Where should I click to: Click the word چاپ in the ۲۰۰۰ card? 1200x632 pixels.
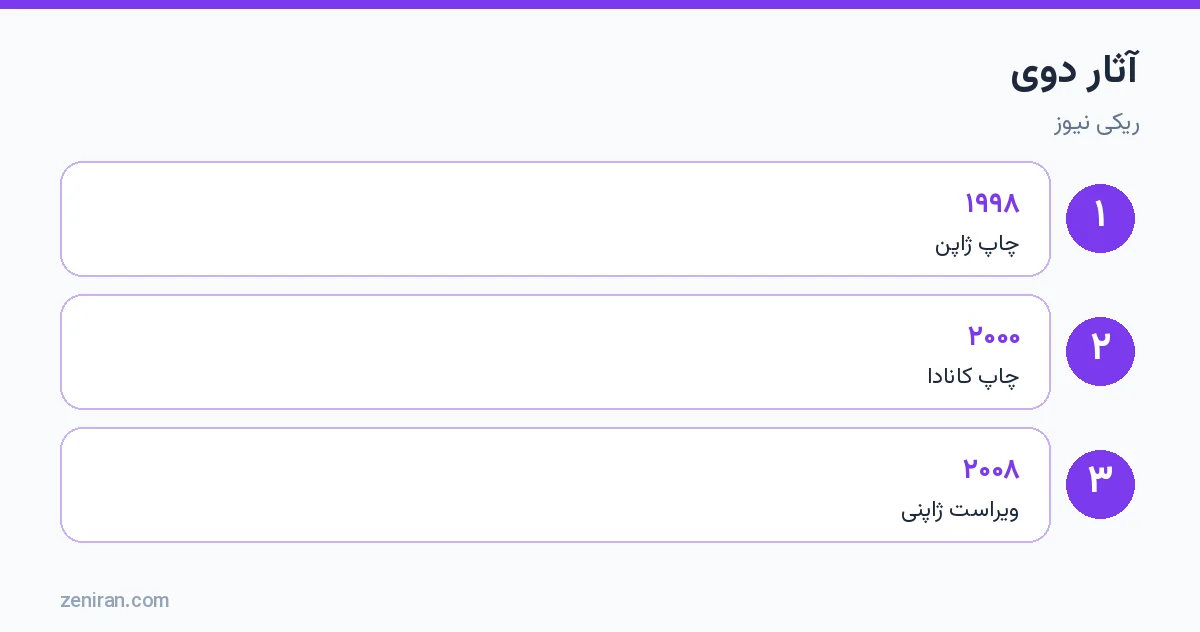[1000, 377]
